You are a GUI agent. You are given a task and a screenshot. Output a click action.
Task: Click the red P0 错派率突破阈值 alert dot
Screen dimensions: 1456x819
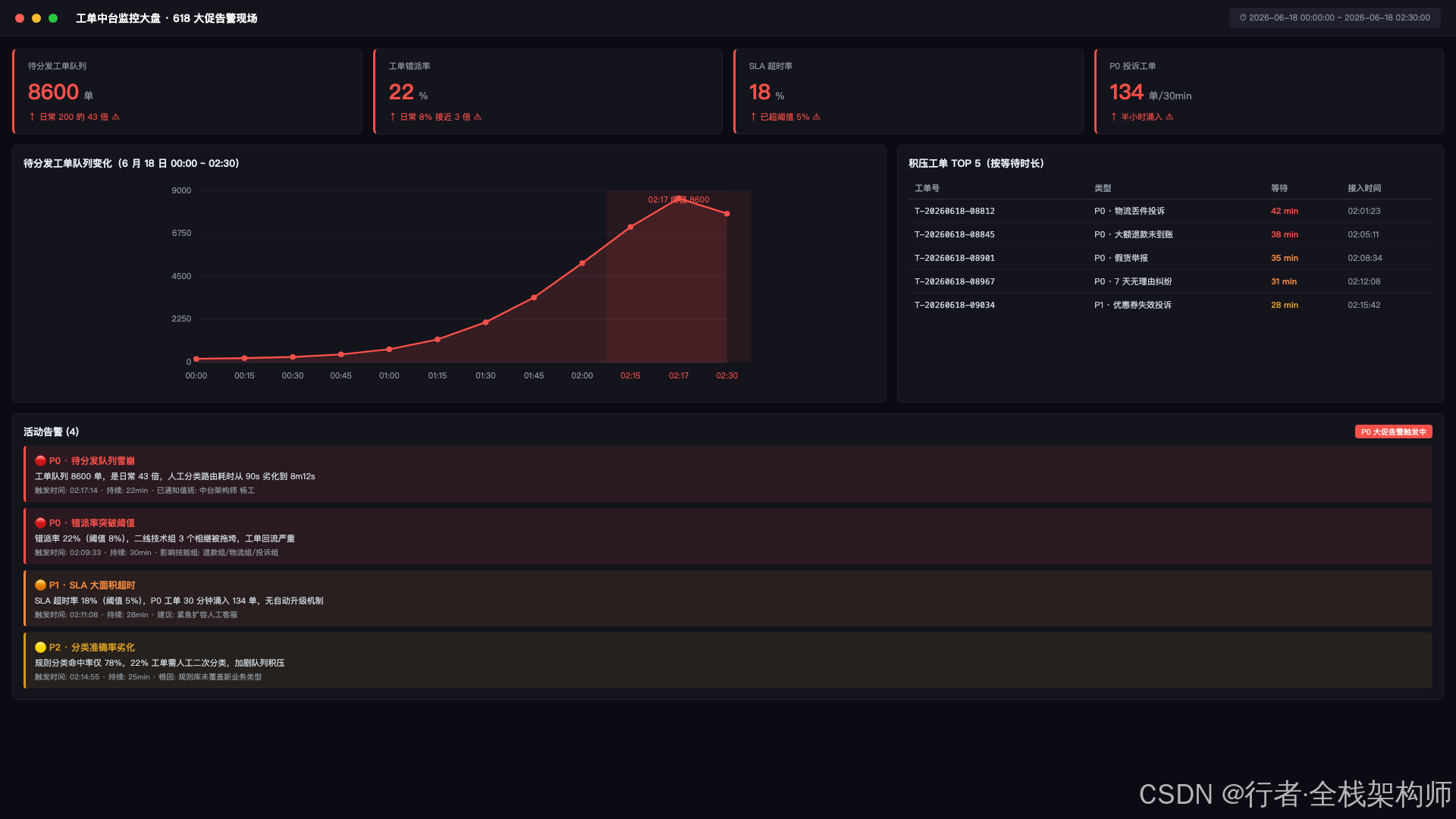coord(40,523)
